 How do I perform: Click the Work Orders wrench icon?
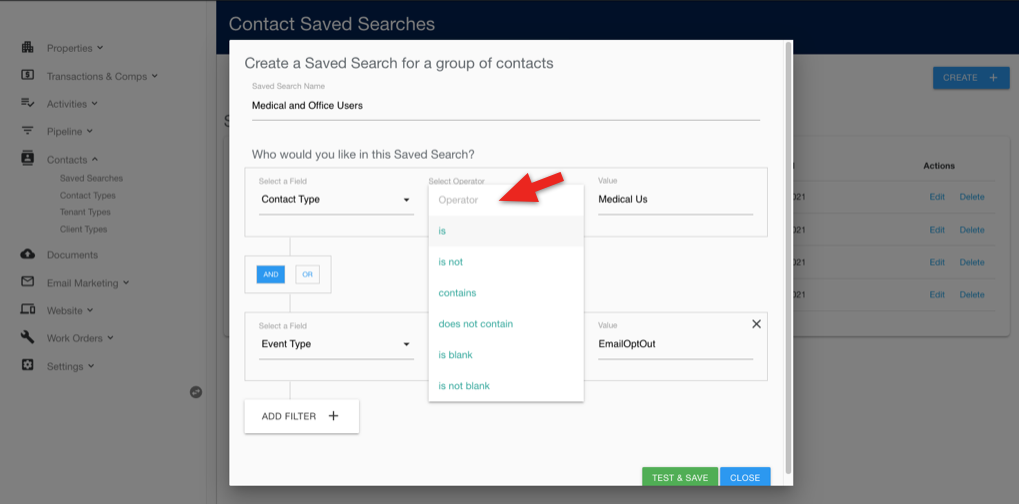27,337
